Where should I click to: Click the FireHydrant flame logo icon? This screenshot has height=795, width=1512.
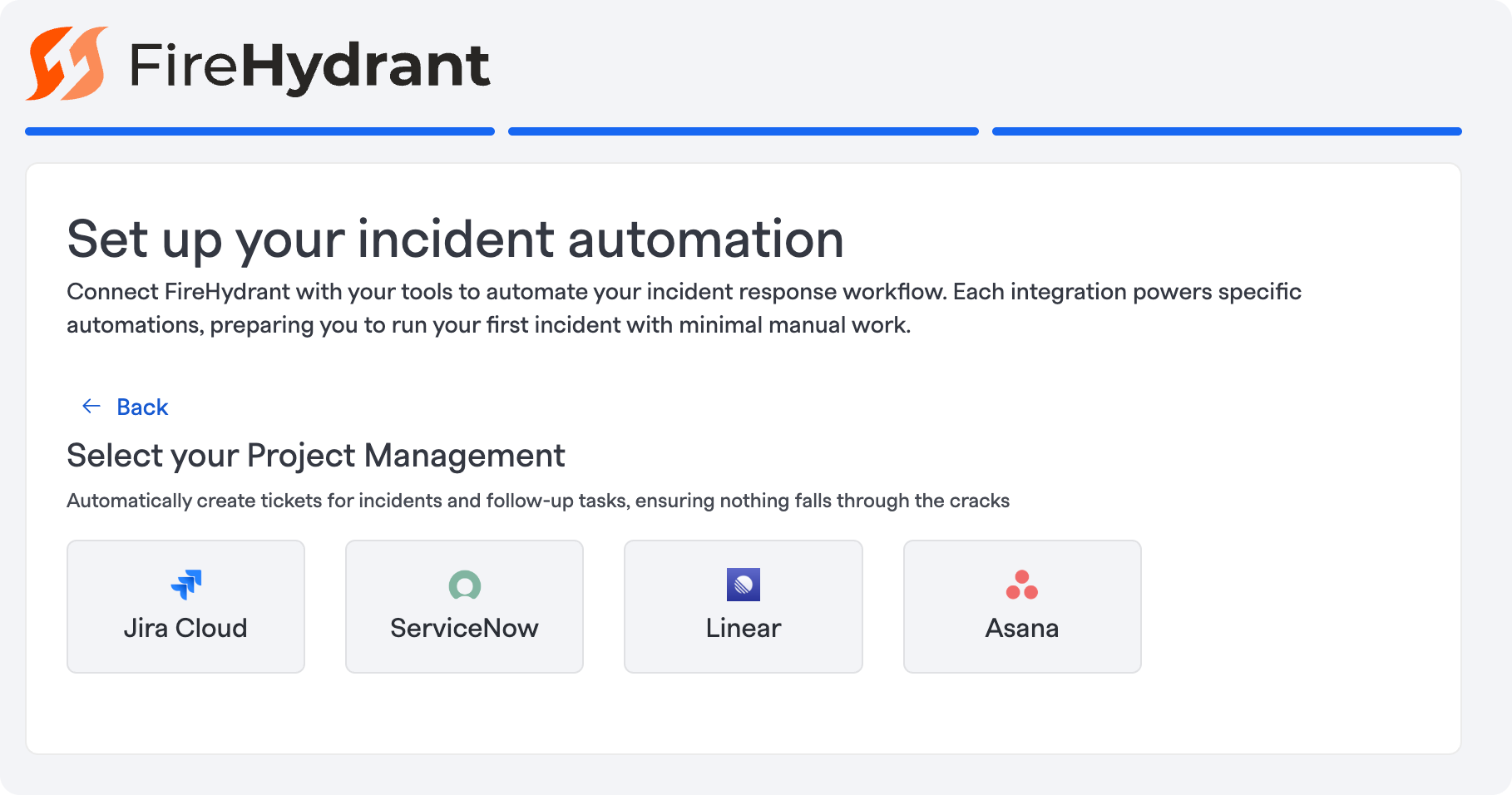[x=67, y=63]
